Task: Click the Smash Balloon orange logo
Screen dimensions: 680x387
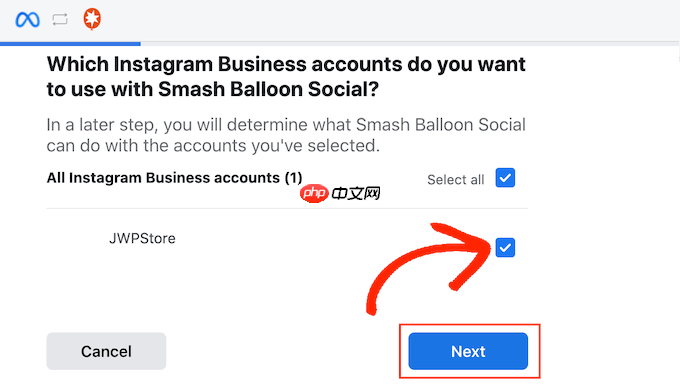Action: (x=92, y=19)
